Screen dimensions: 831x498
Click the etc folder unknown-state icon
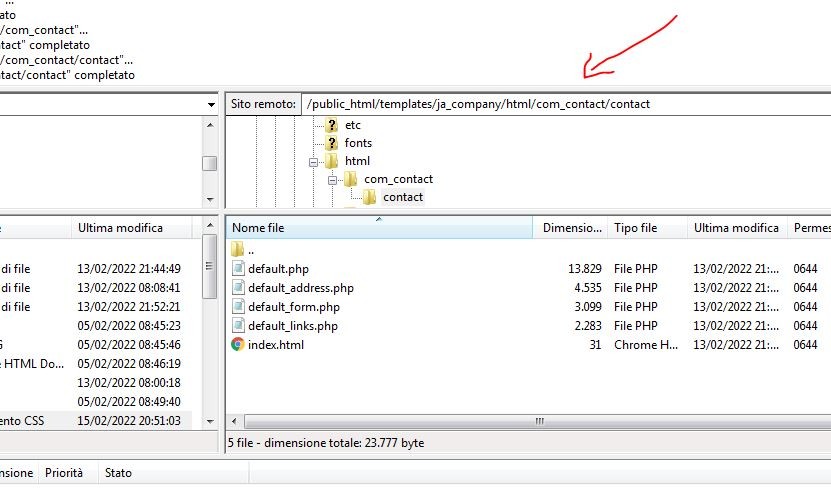(332, 125)
